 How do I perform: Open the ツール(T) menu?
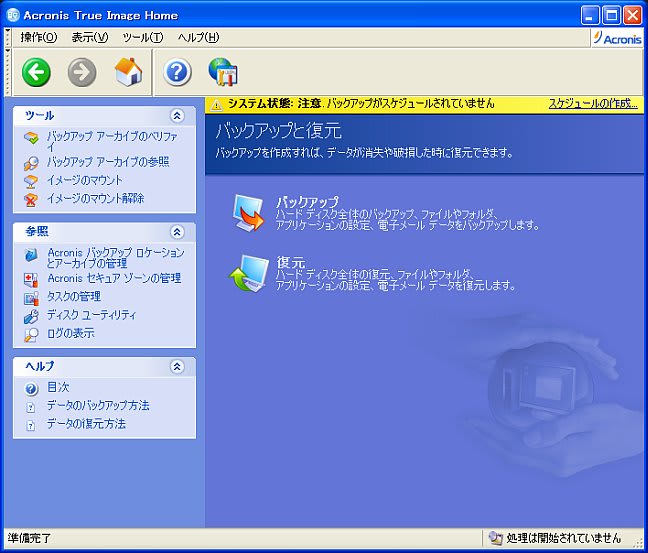click(x=142, y=38)
